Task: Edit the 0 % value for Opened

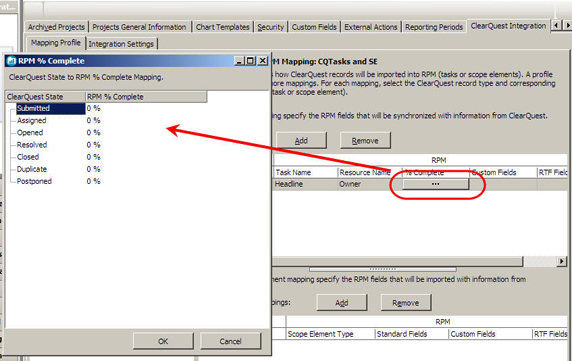Action: point(93,132)
